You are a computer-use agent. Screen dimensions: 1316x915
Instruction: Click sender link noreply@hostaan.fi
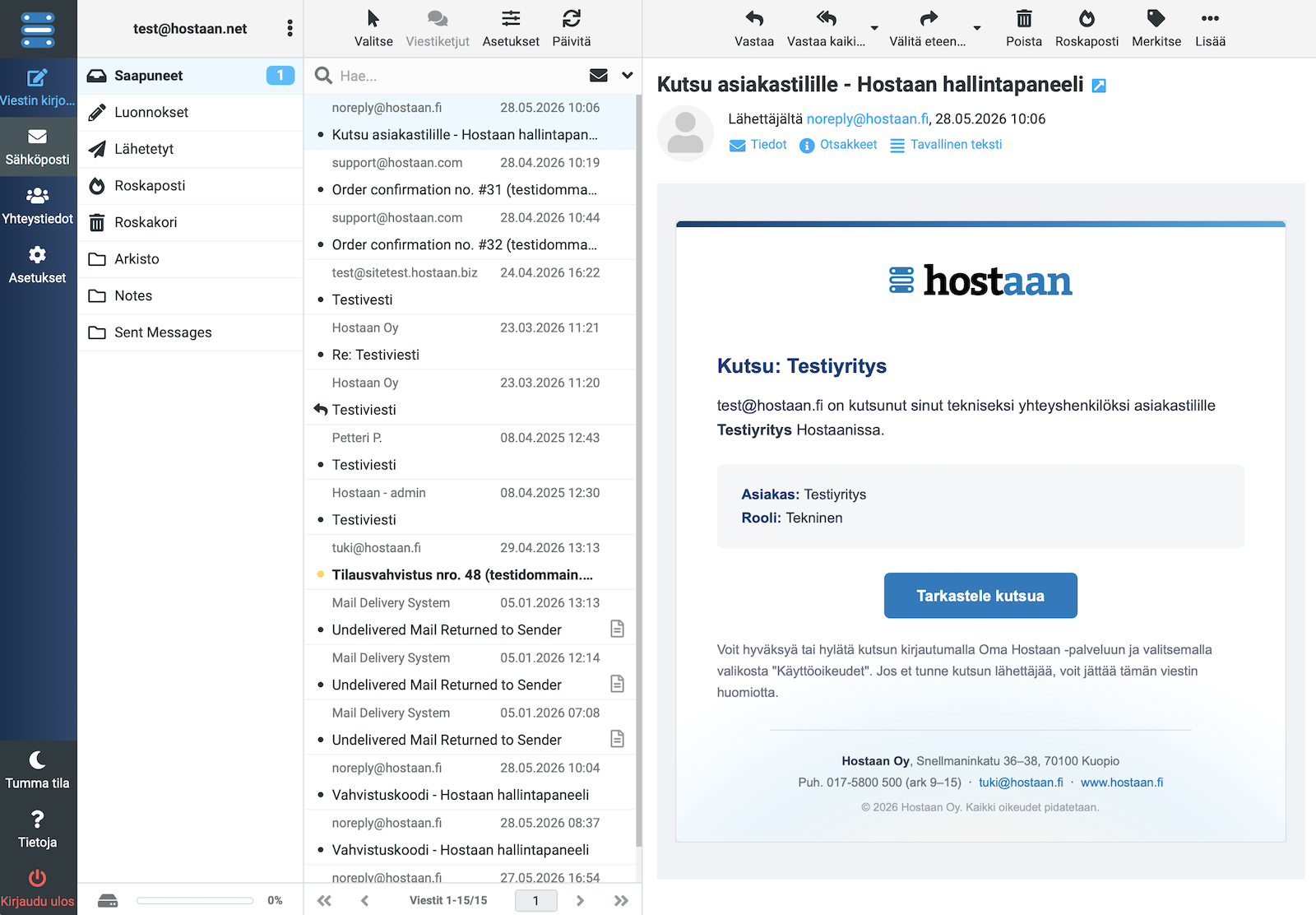867,119
